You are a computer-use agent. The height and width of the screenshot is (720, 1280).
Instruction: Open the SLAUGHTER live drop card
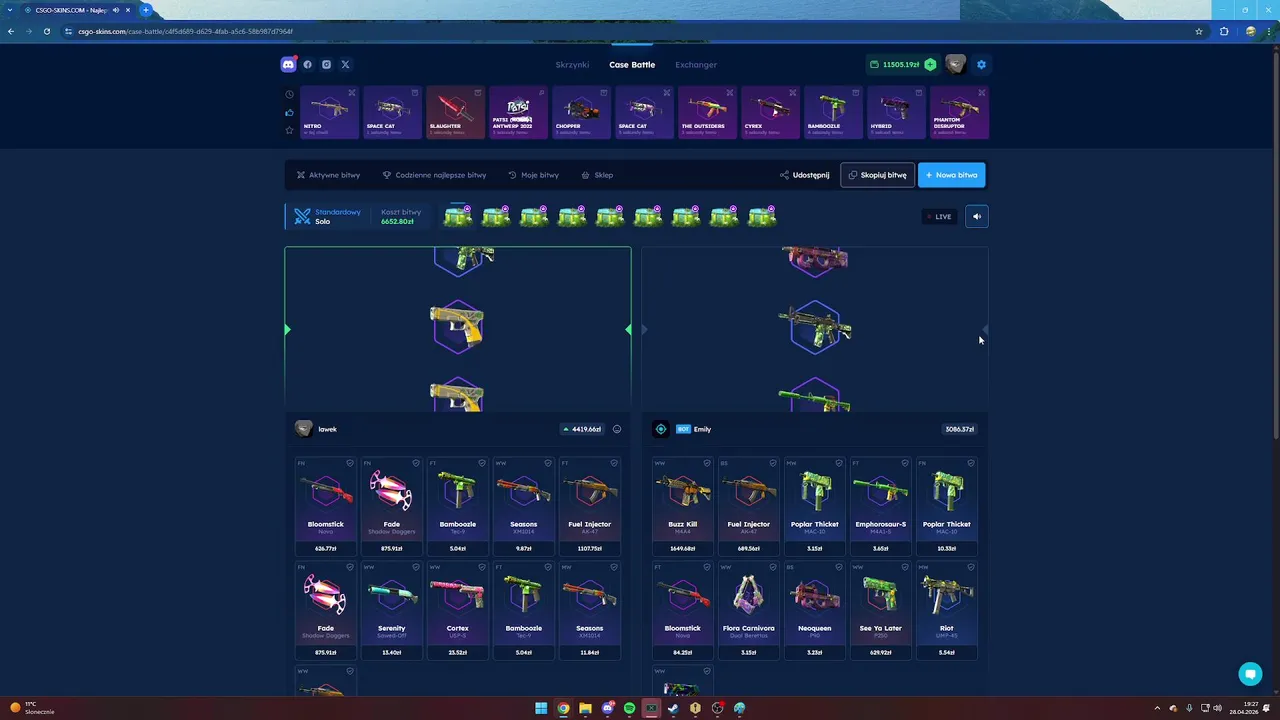coord(455,112)
